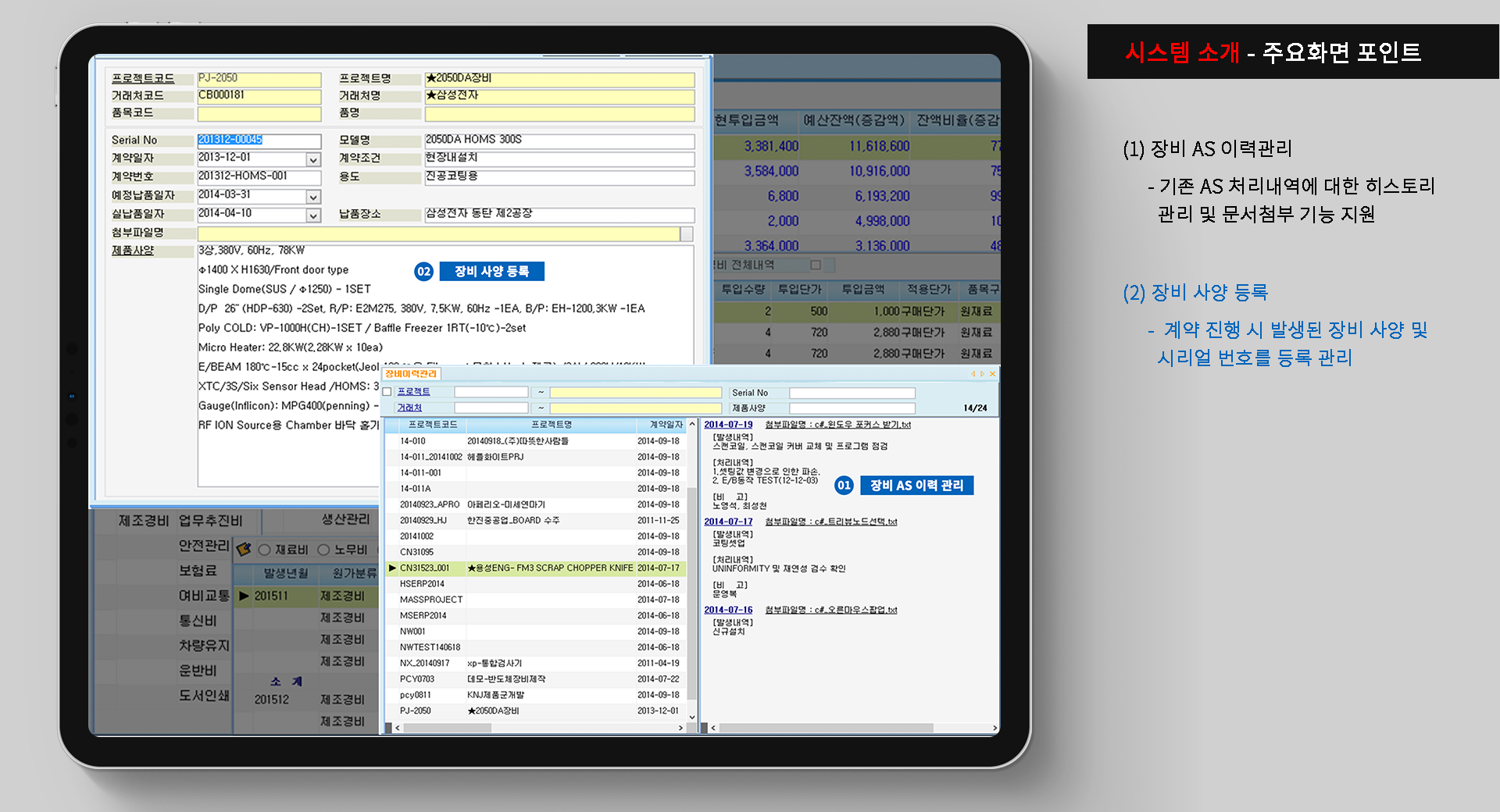Click the Serial No field showing 201312-00045
This screenshot has height=812, width=1500.
click(x=259, y=141)
